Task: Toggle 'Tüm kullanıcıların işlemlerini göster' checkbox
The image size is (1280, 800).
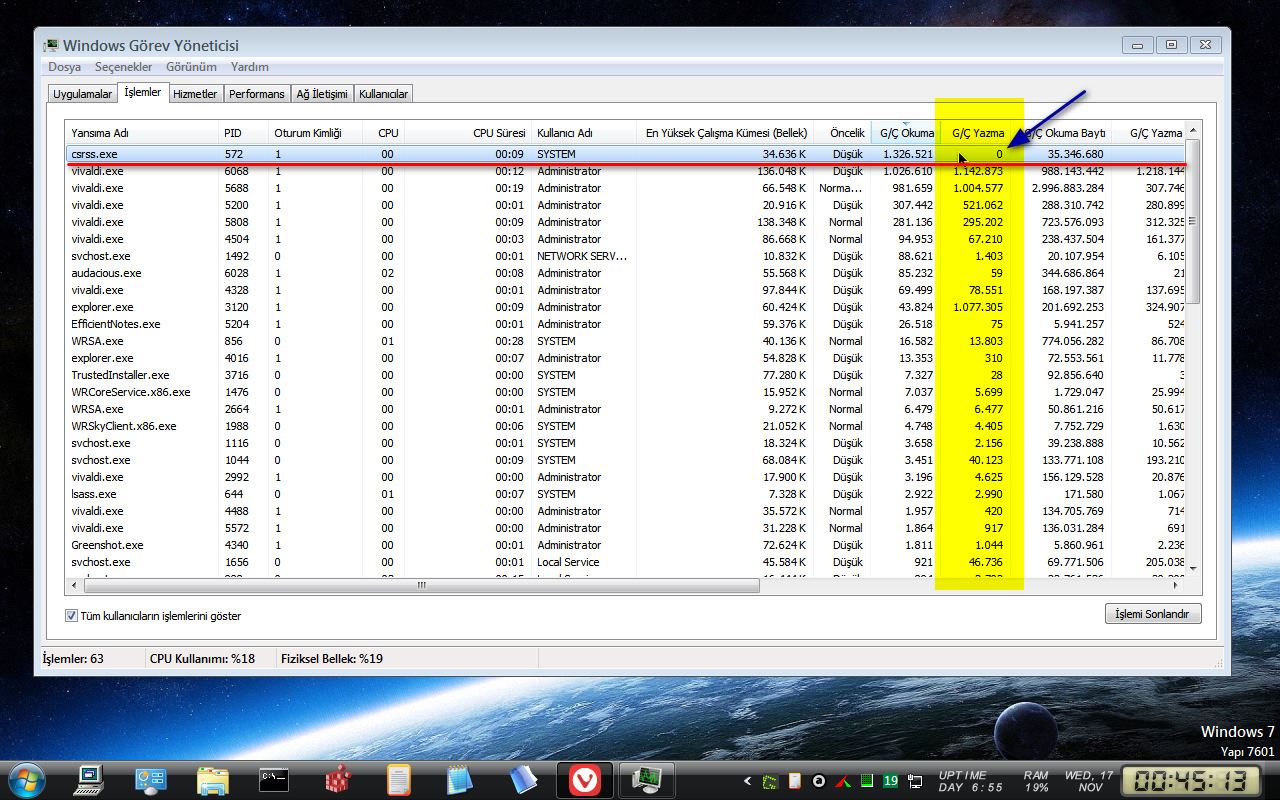Action: click(x=71, y=616)
